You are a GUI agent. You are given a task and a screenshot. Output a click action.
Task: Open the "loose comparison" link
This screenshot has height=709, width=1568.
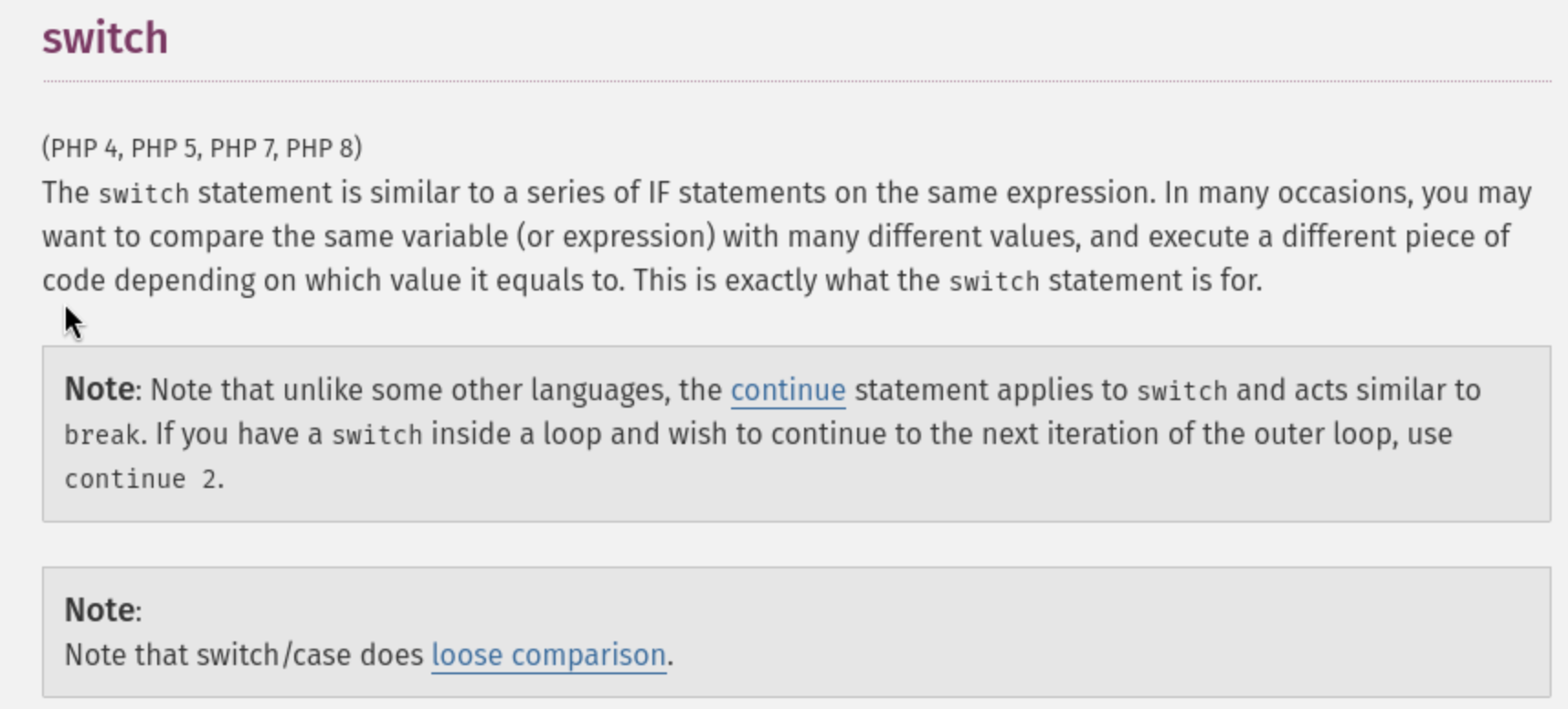click(x=548, y=655)
